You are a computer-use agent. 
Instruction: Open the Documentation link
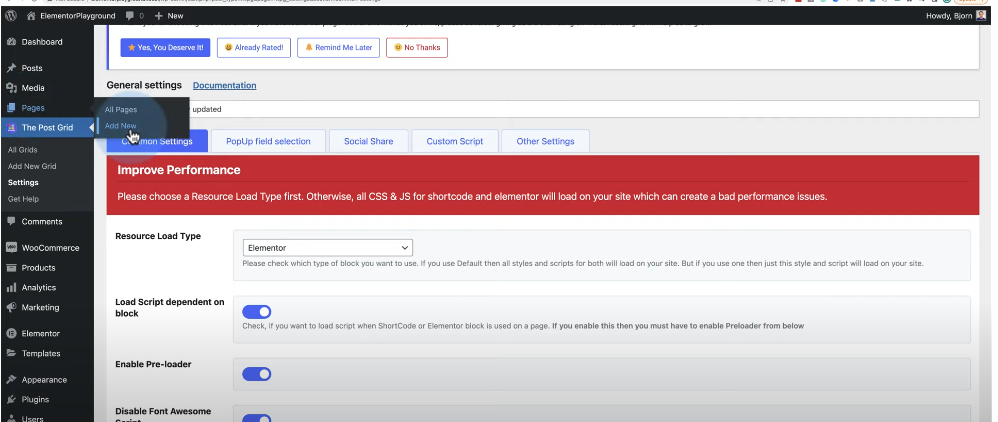[x=225, y=85]
